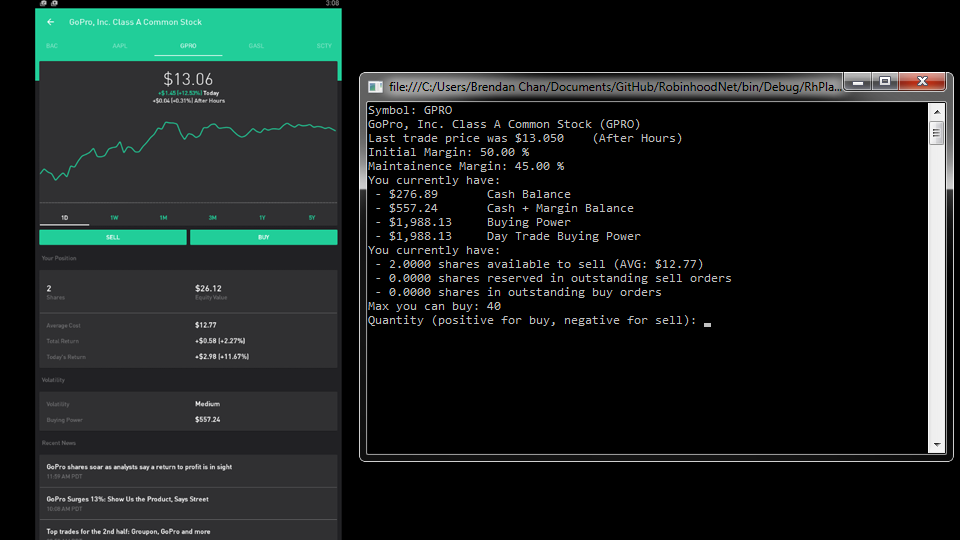This screenshot has height=540, width=960.
Task: Click '2.0000 shares available to sell' line
Action: 539,264
